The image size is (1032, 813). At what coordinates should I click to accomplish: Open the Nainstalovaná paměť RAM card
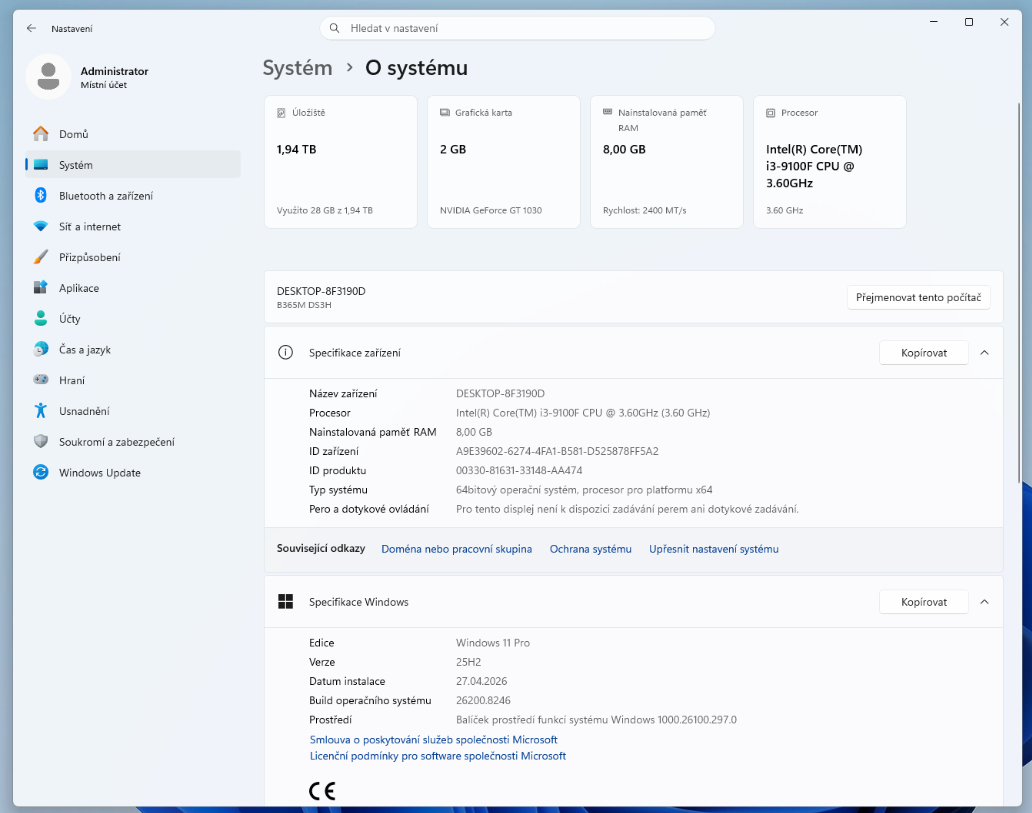click(667, 162)
